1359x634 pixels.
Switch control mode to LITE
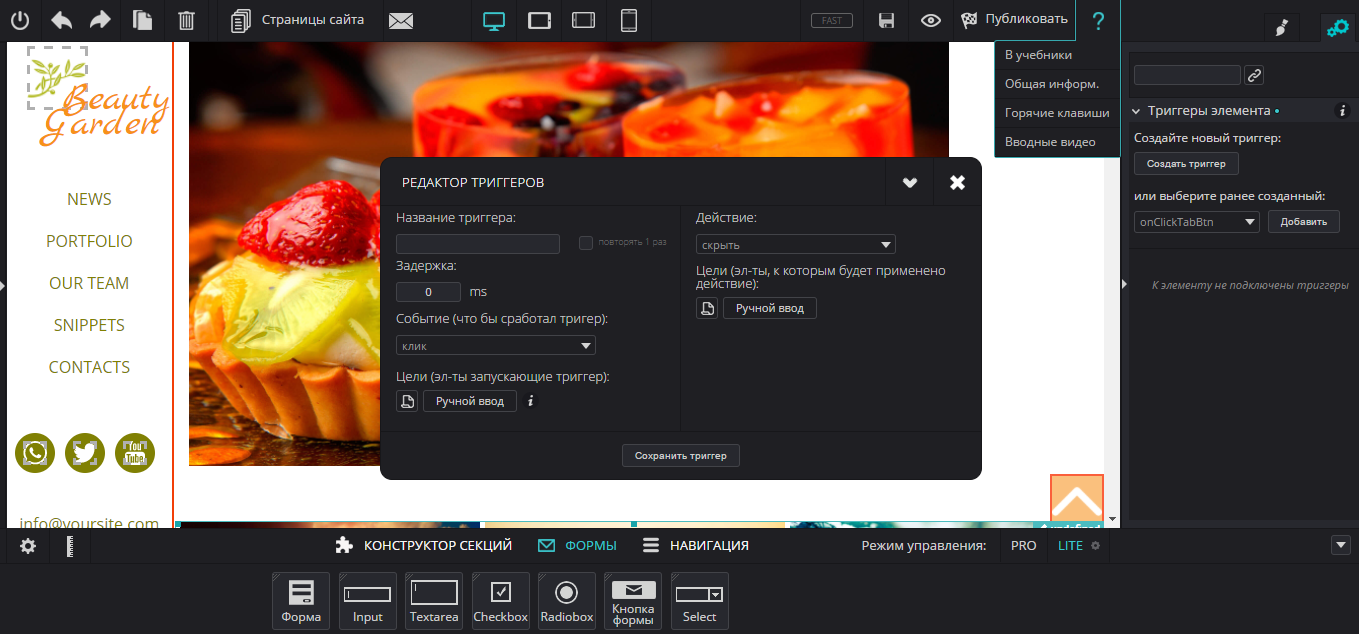[1070, 546]
